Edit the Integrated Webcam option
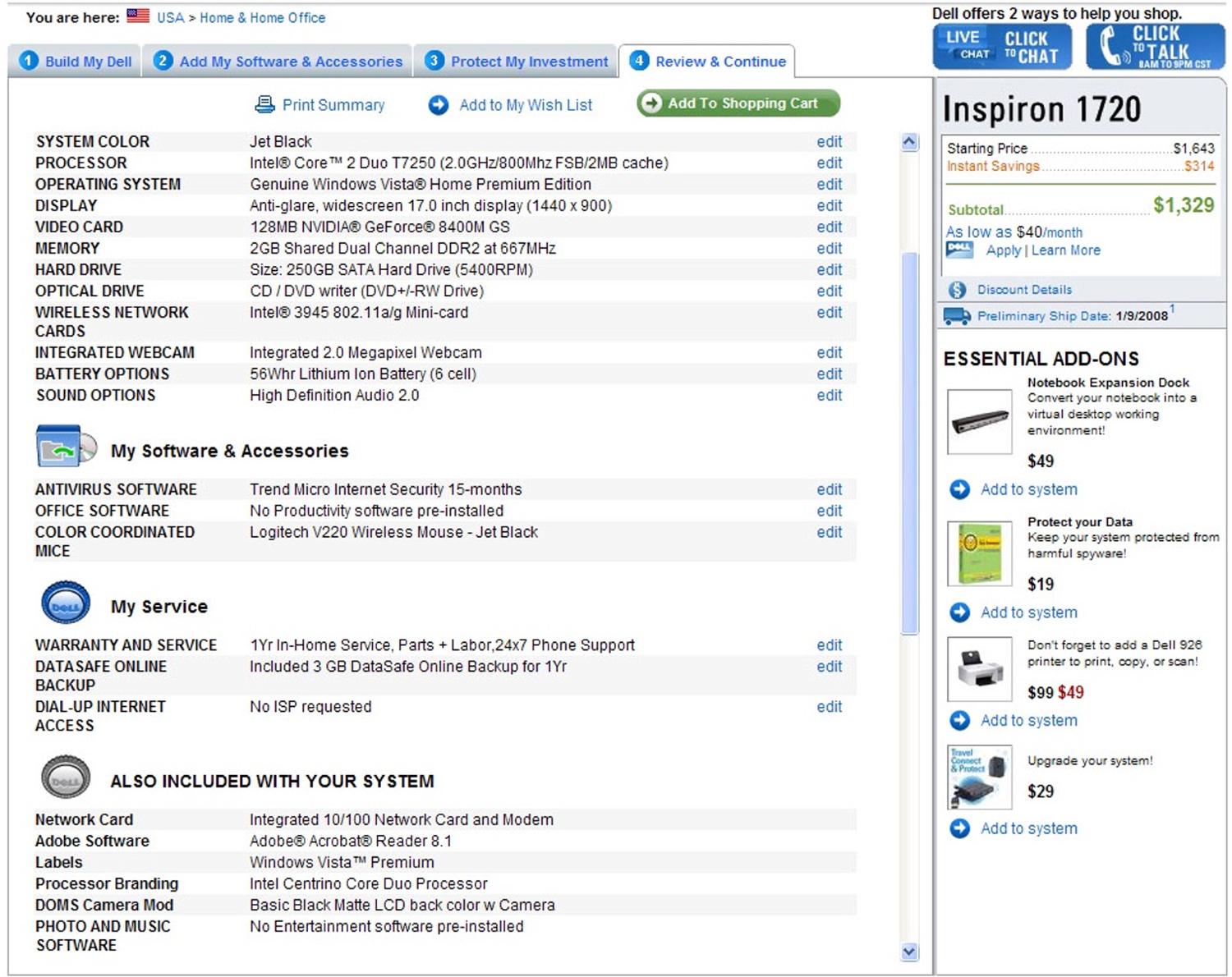 (830, 352)
